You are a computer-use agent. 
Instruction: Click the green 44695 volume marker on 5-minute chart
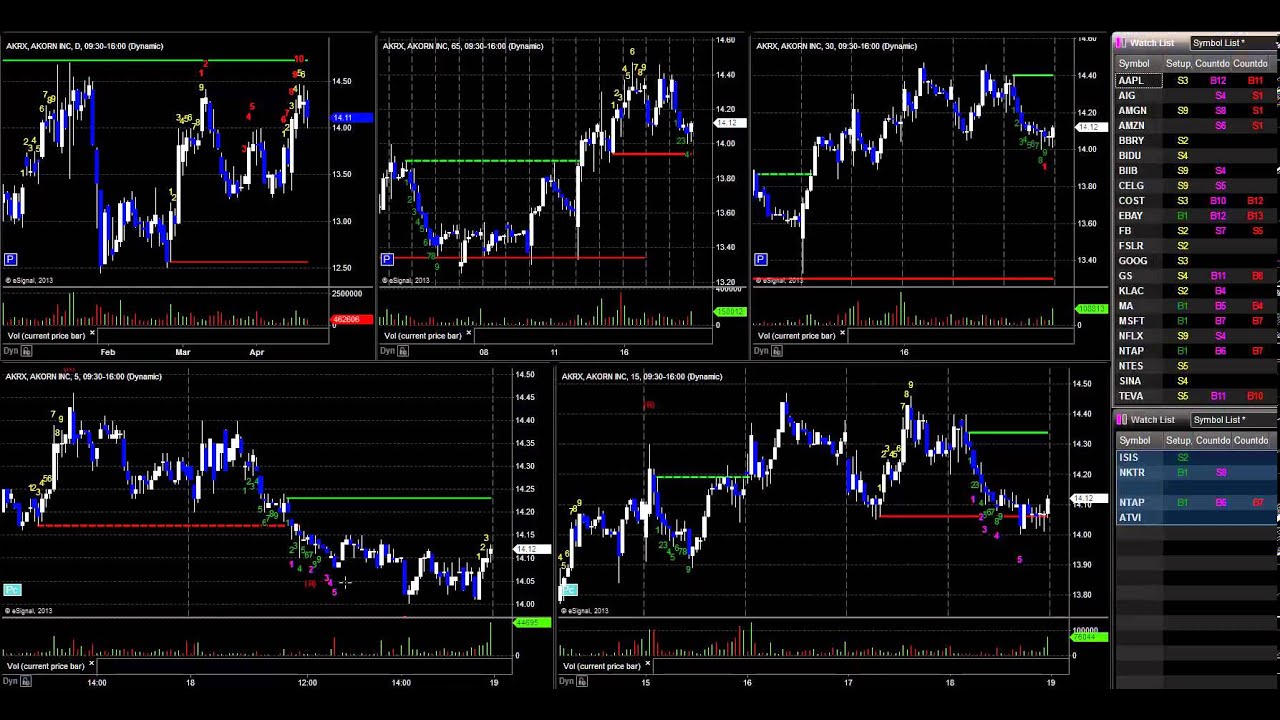click(531, 623)
